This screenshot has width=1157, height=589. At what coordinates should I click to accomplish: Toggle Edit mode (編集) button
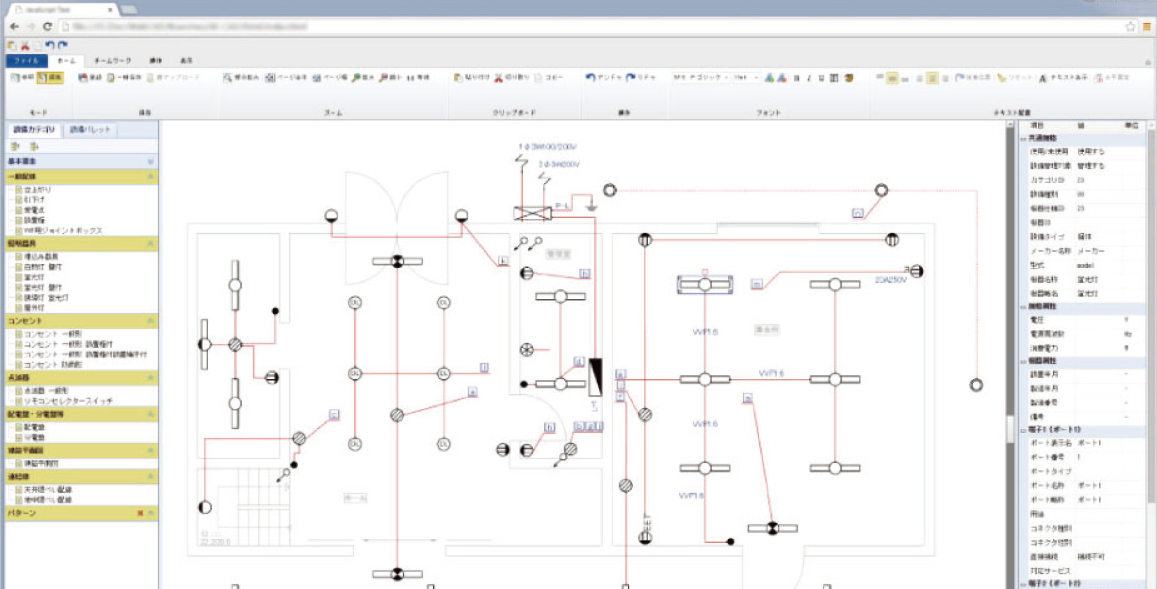(x=50, y=77)
